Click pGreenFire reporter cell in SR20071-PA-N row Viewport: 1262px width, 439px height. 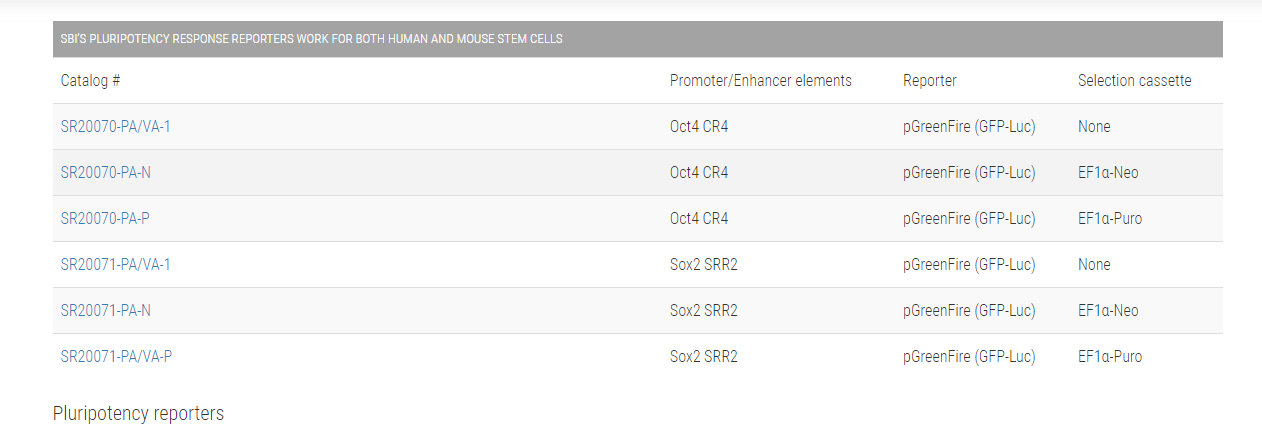point(969,311)
